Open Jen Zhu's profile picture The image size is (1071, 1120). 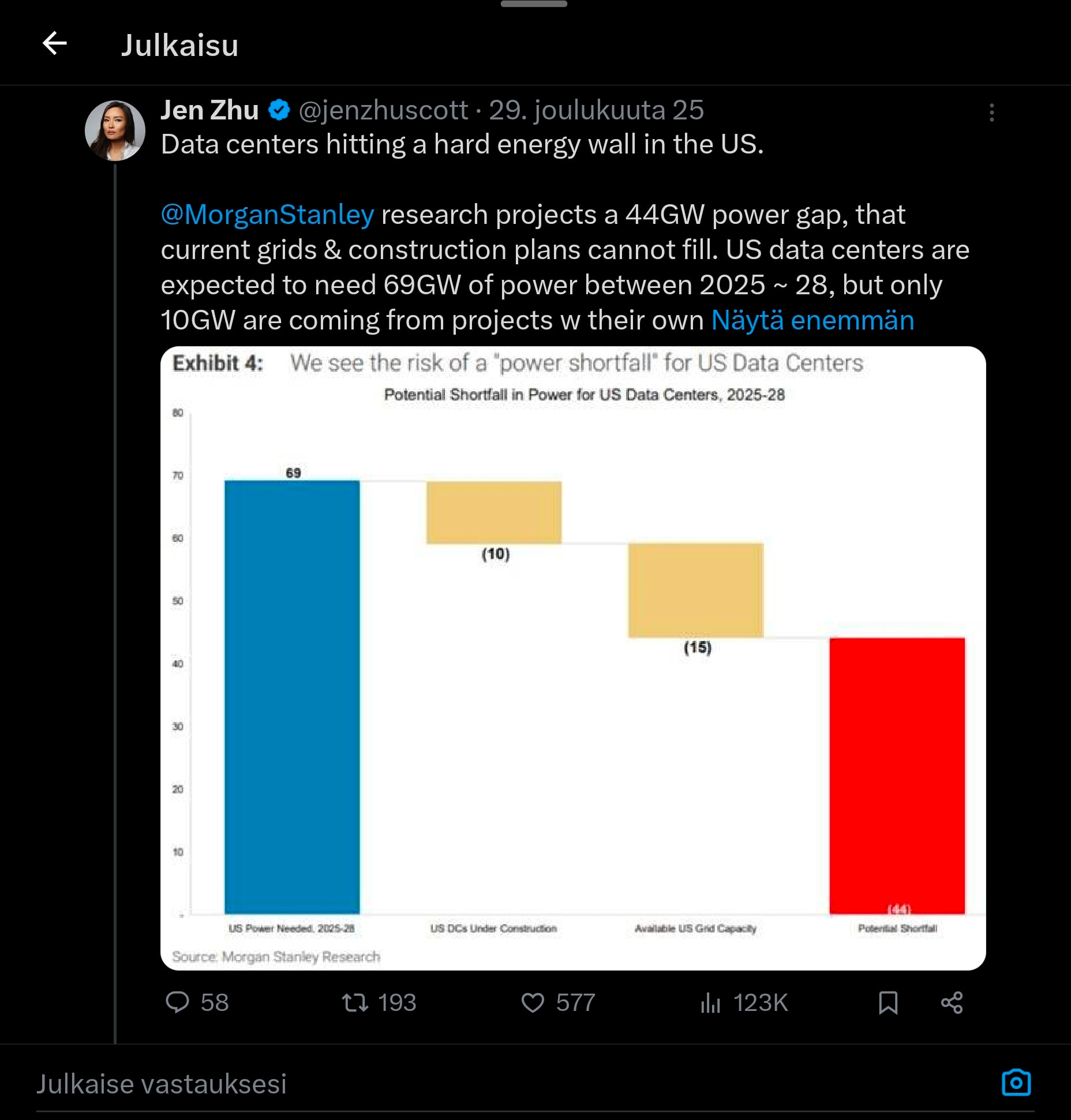pos(115,130)
